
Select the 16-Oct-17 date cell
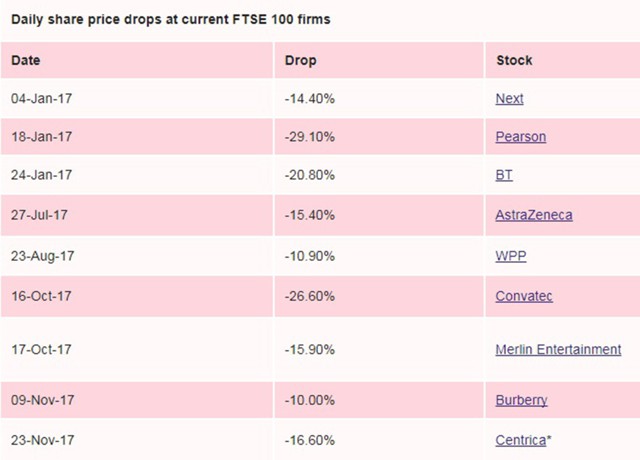click(x=40, y=296)
